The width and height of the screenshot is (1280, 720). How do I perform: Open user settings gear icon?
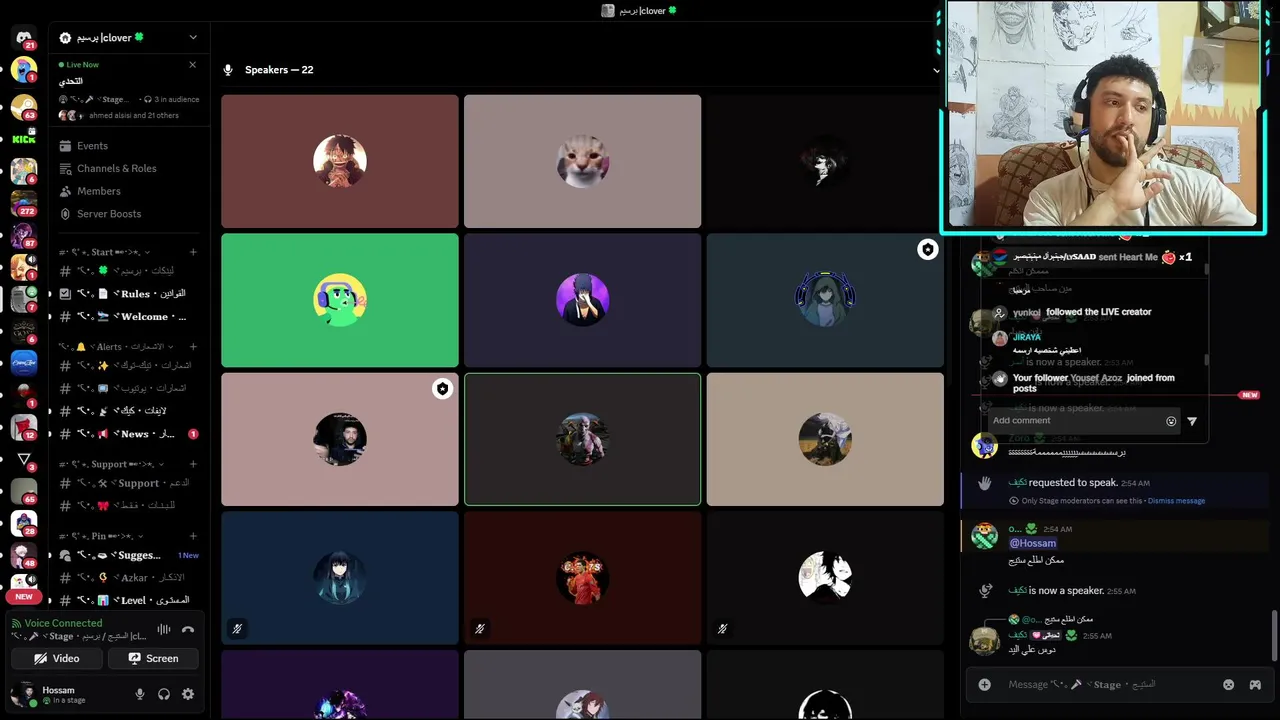(x=188, y=694)
